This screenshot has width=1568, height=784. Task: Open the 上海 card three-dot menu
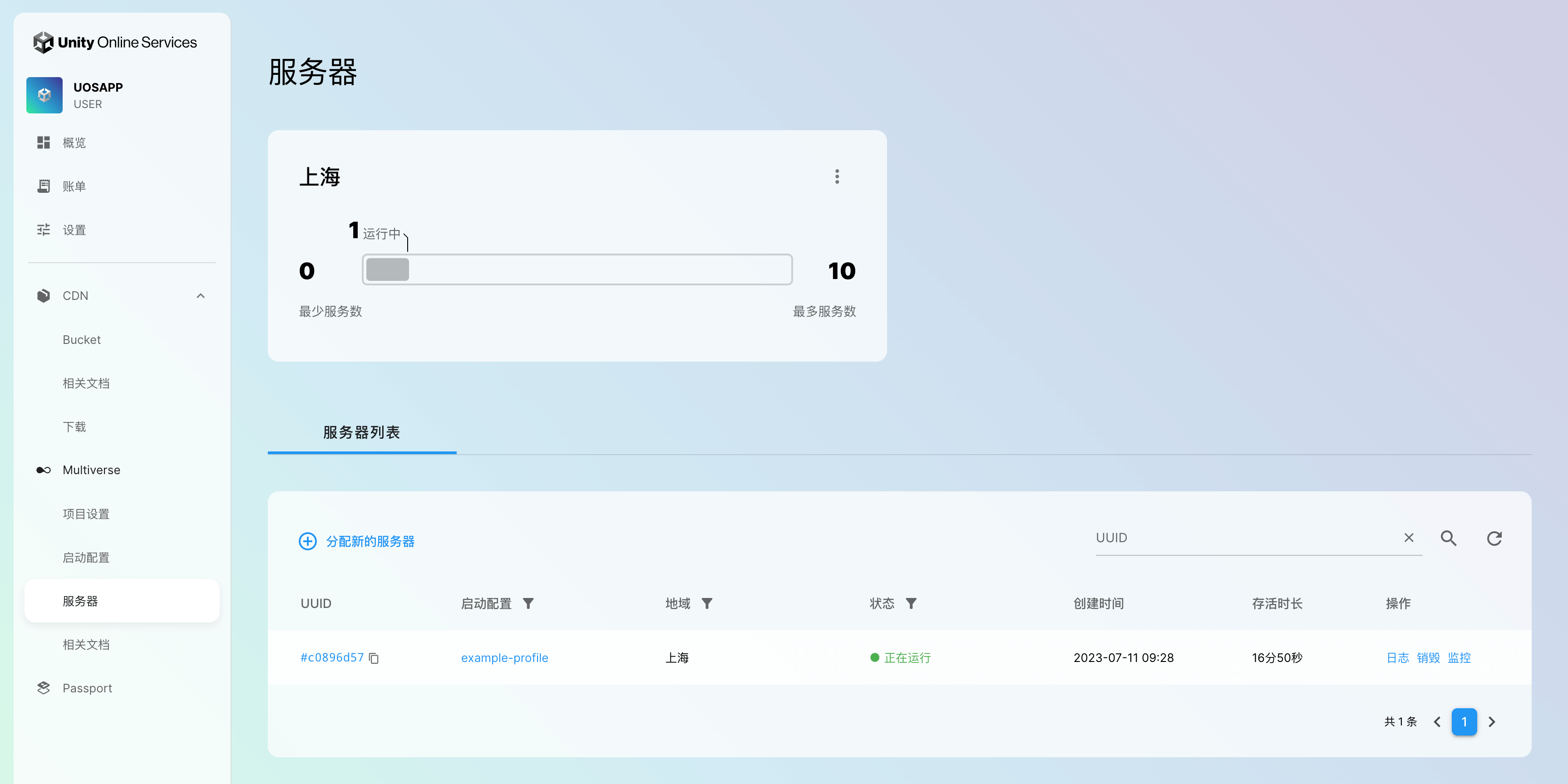pos(837,176)
